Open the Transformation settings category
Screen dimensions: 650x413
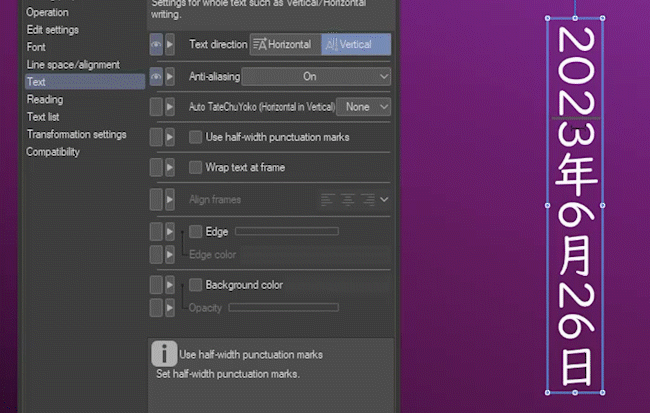(76, 134)
